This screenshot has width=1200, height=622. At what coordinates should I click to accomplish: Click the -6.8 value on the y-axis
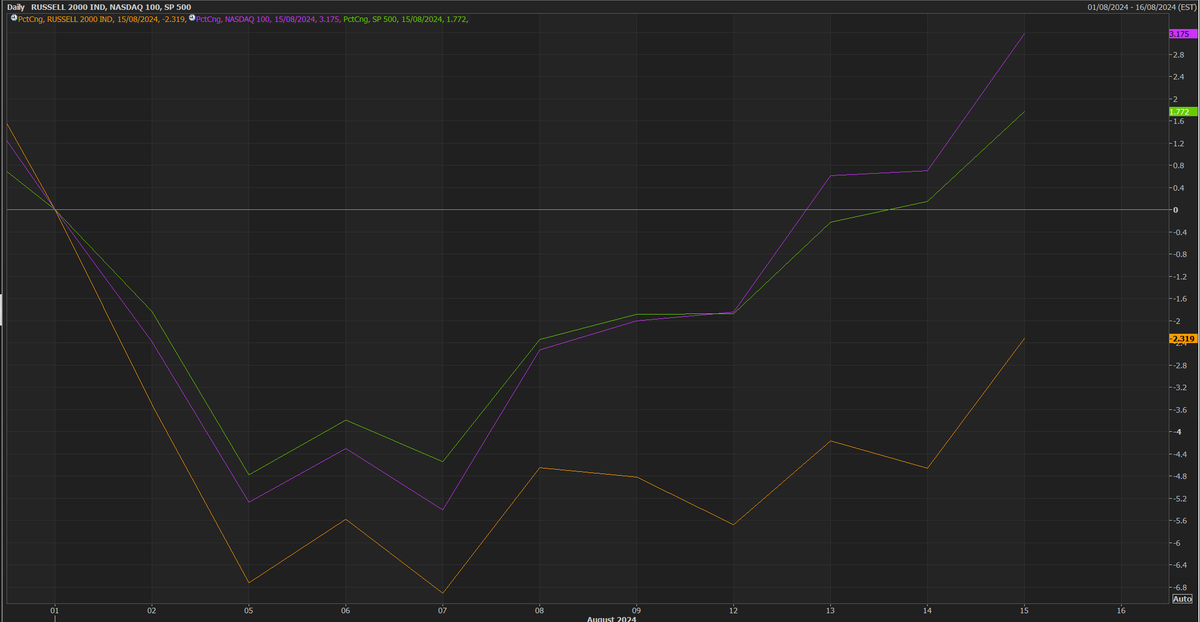coord(1179,587)
